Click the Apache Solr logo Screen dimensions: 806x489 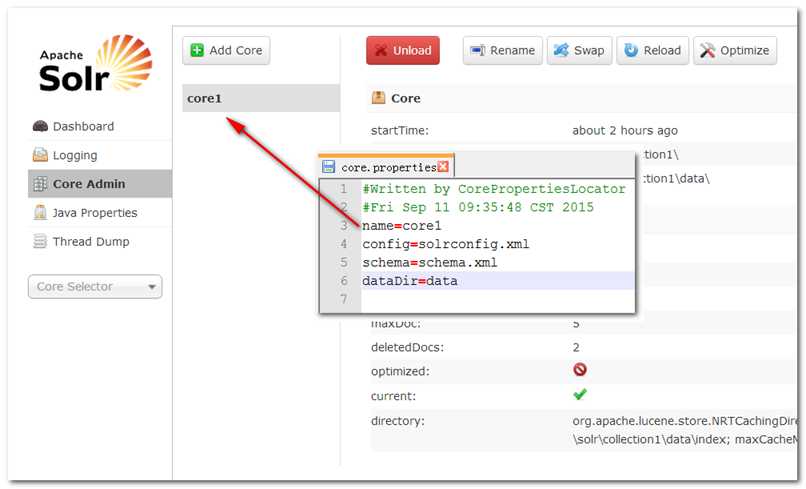coord(96,63)
